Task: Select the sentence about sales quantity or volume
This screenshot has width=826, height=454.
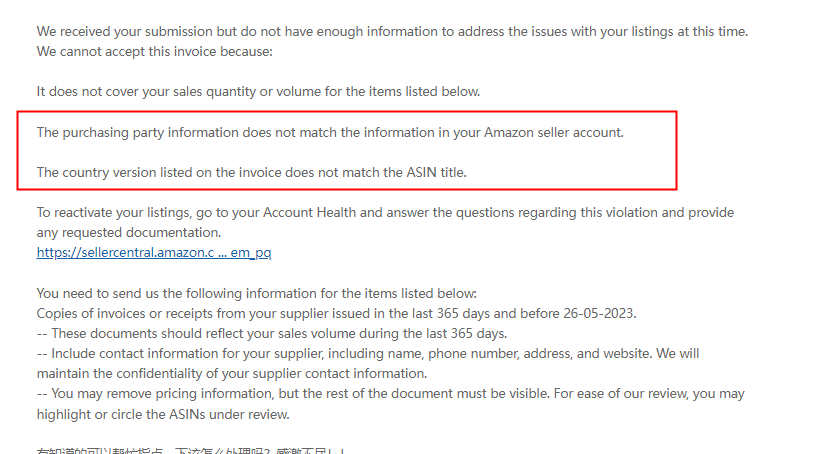Action: click(x=258, y=92)
